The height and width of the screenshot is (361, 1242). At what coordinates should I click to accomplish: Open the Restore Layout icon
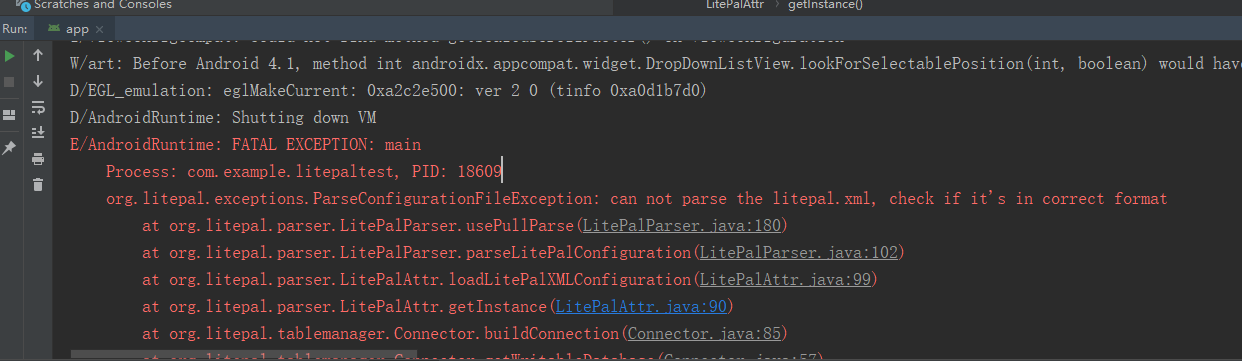[x=9, y=115]
